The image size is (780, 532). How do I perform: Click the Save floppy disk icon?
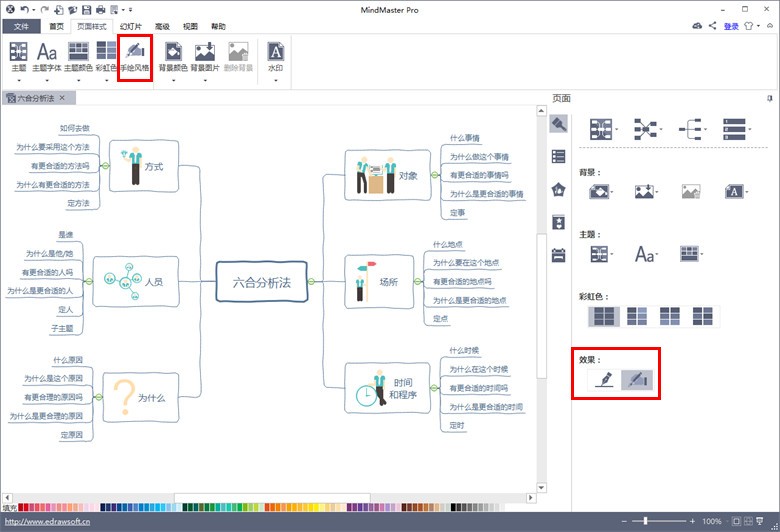(x=87, y=9)
